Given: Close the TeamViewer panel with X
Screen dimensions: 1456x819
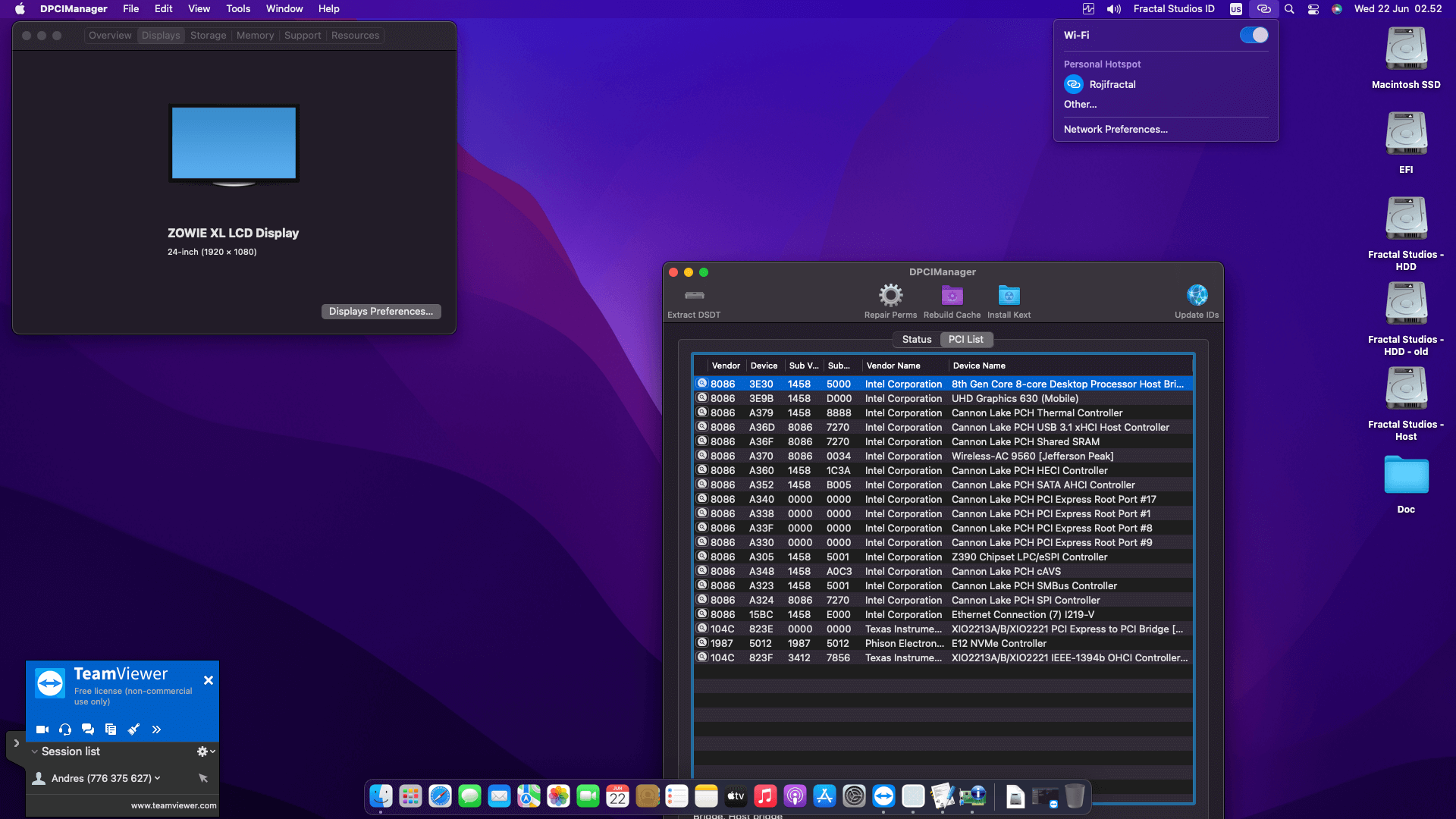Looking at the screenshot, I should [209, 680].
